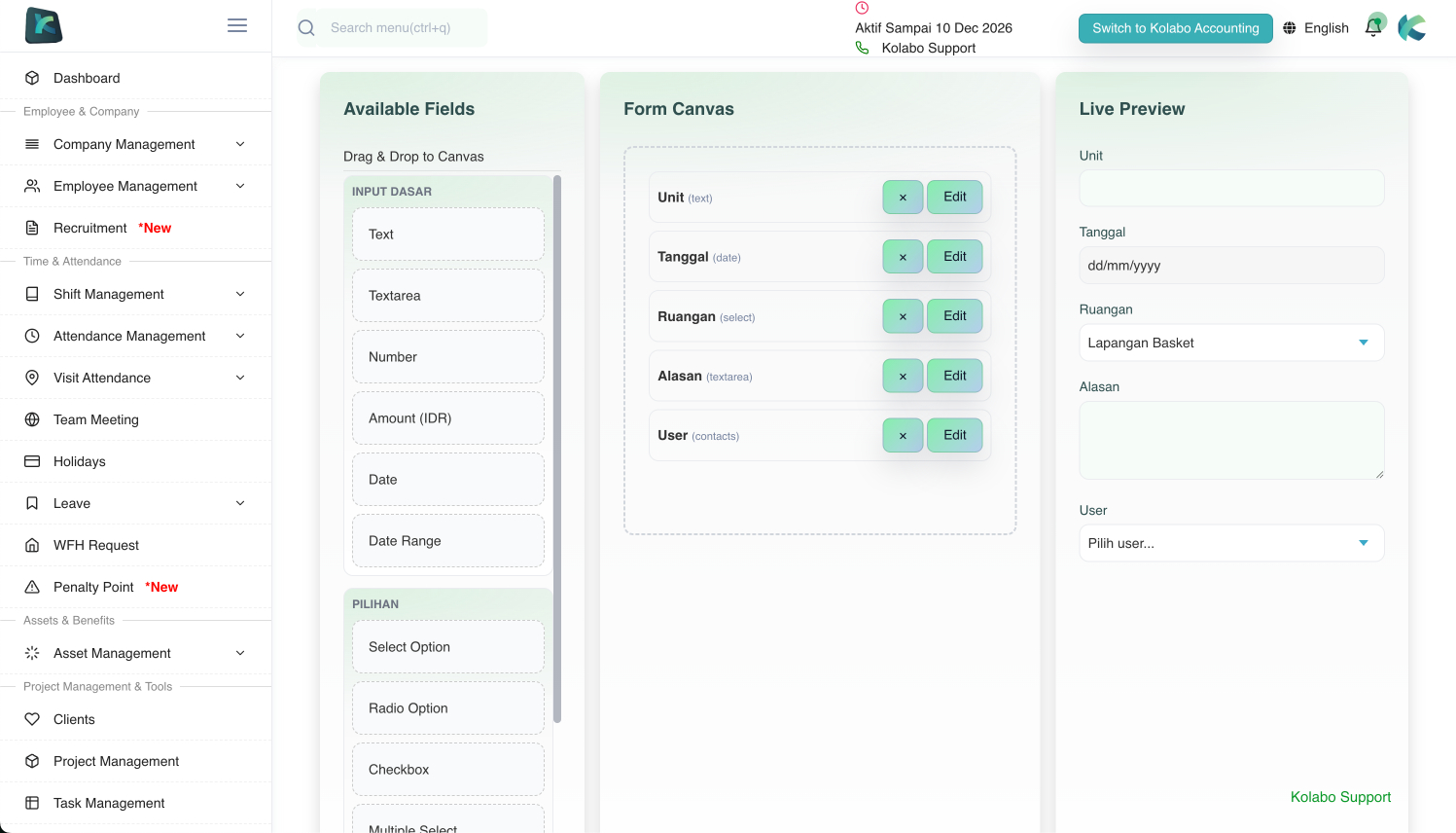The width and height of the screenshot is (1456, 833).
Task: Select the Radio Option field block
Action: [447, 708]
